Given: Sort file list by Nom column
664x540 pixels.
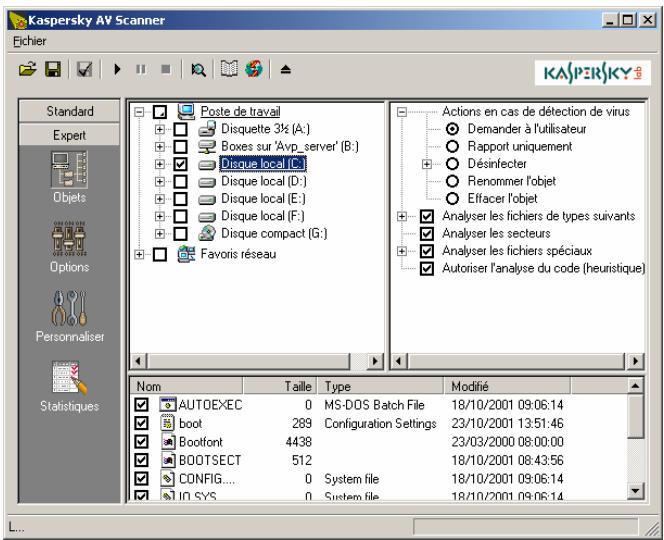Looking at the screenshot, I should pos(186,386).
